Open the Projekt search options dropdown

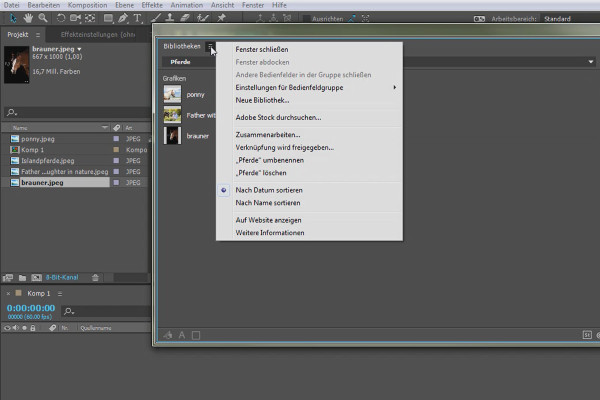click(x=12, y=113)
